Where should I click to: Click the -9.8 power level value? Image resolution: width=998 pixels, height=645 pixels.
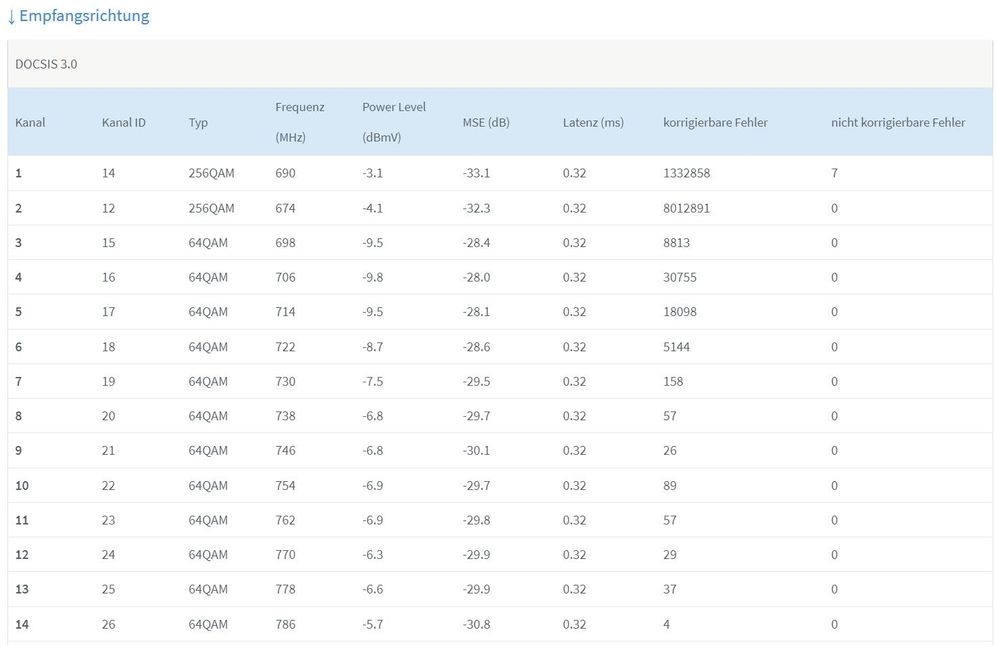pyautogui.click(x=373, y=277)
